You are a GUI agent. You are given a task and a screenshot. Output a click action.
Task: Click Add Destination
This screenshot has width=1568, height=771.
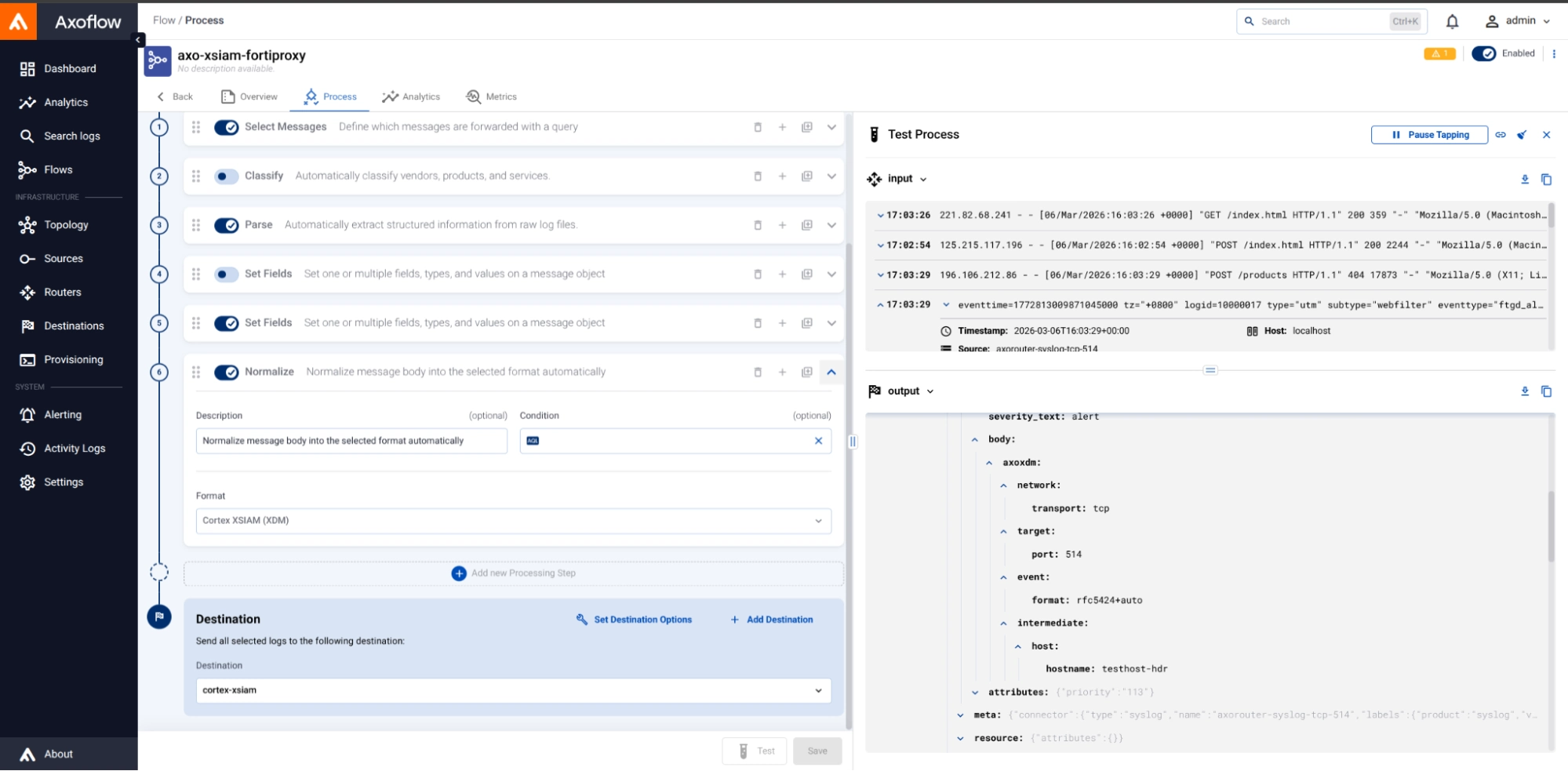click(x=772, y=620)
